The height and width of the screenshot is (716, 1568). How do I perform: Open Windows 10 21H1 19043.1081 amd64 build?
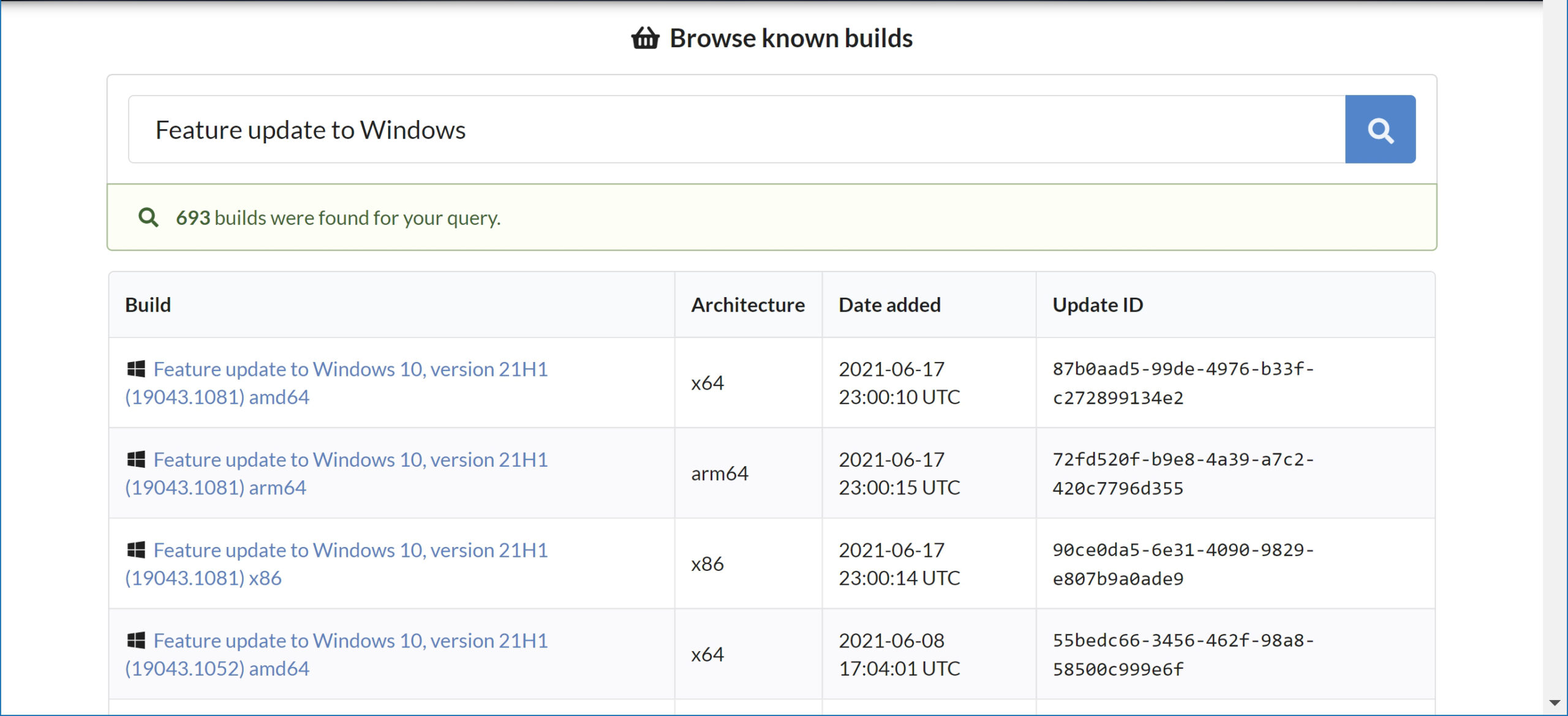point(336,383)
